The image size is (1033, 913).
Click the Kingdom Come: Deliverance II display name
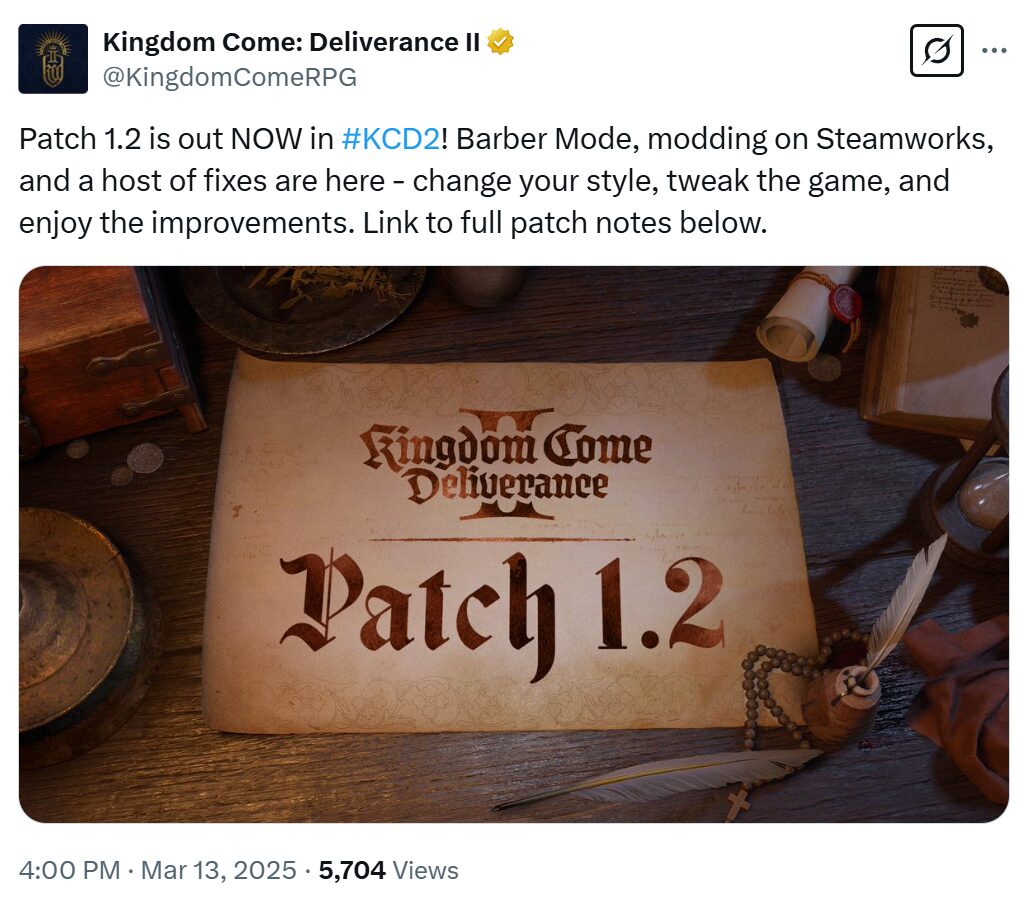[x=291, y=42]
